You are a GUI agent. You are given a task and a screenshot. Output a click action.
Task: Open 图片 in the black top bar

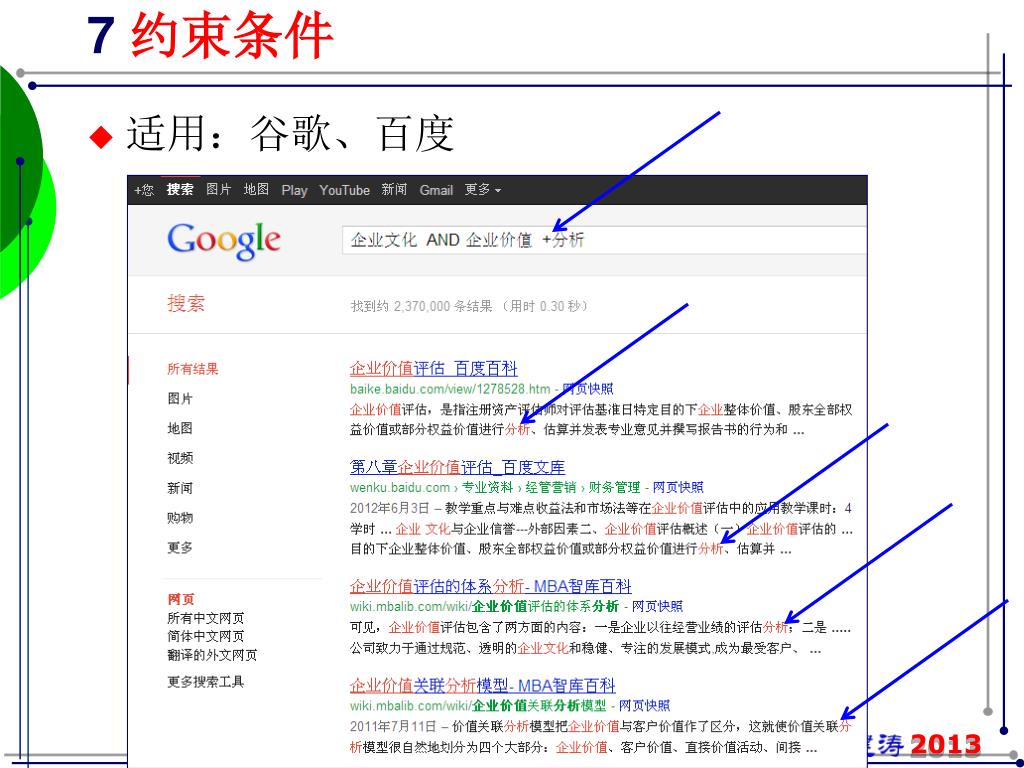219,189
